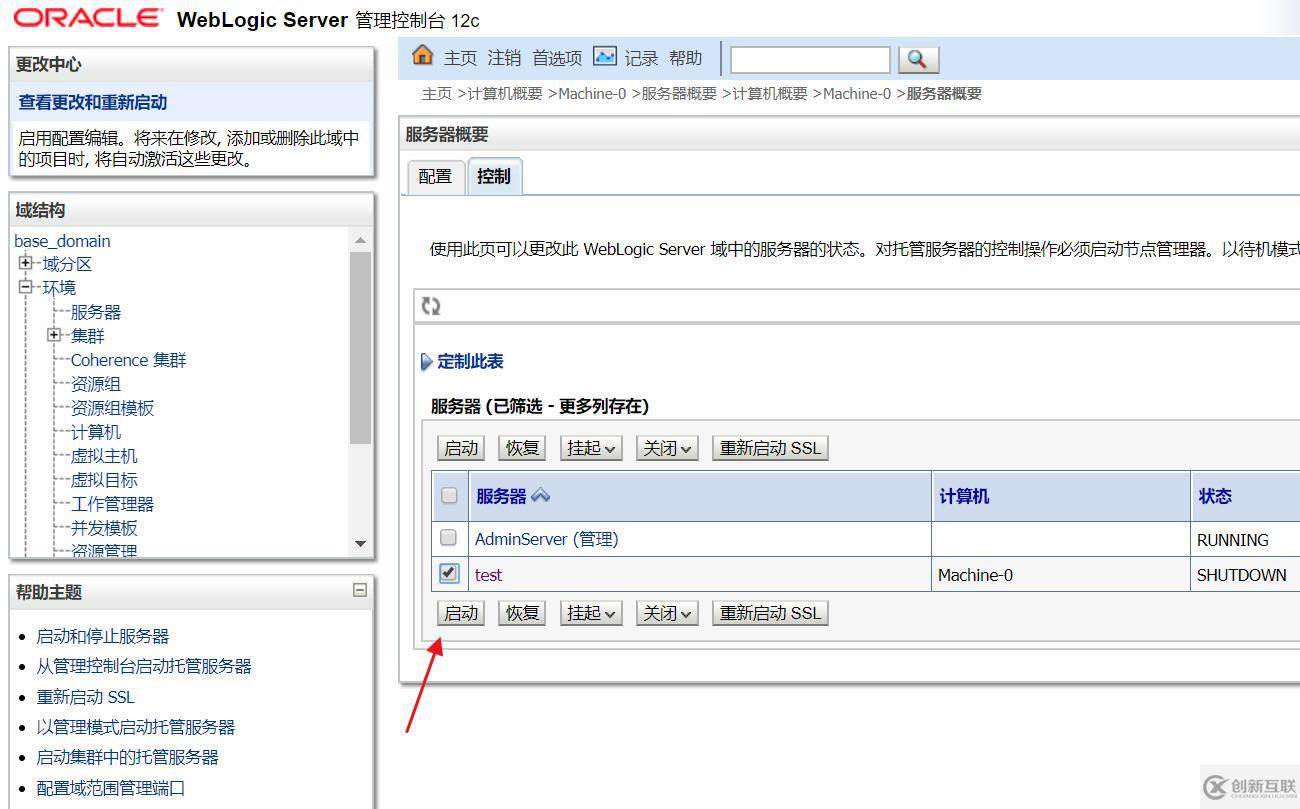1300x809 pixels.
Task: Sort by the 计算机 column header
Action: (x=964, y=496)
